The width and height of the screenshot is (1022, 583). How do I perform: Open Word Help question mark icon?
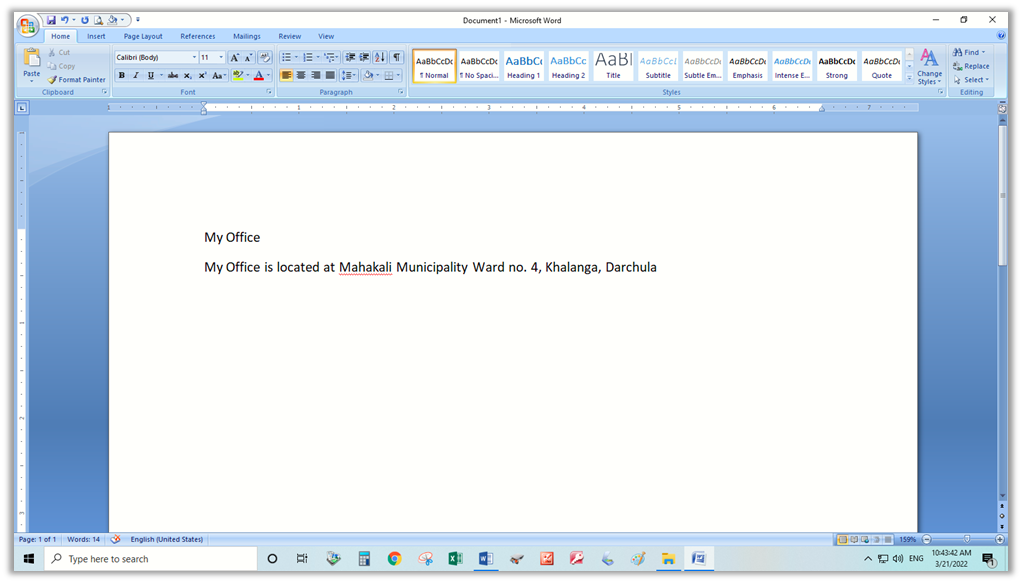tap(1001, 36)
